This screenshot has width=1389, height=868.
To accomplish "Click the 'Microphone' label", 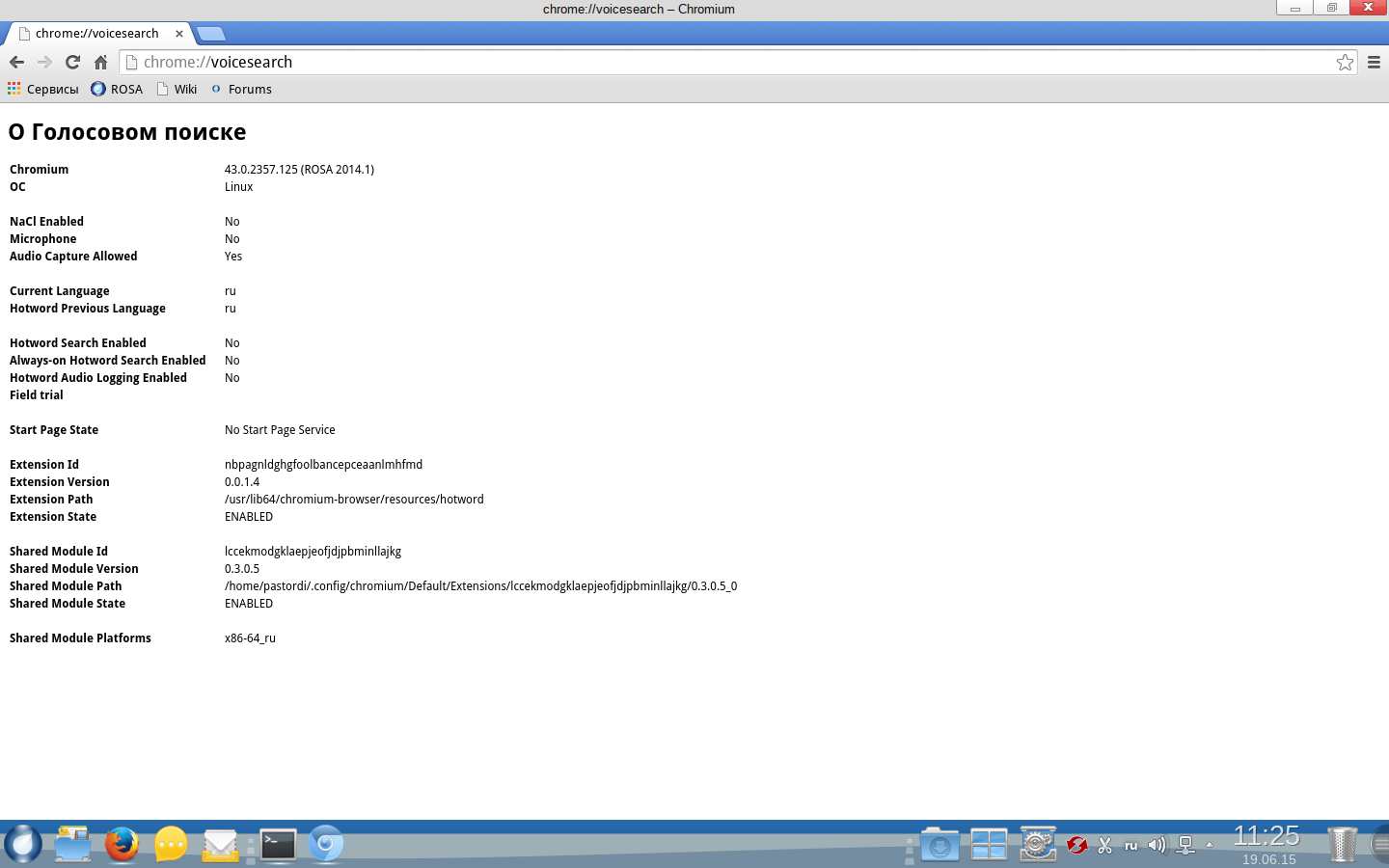I will (x=42, y=239).
